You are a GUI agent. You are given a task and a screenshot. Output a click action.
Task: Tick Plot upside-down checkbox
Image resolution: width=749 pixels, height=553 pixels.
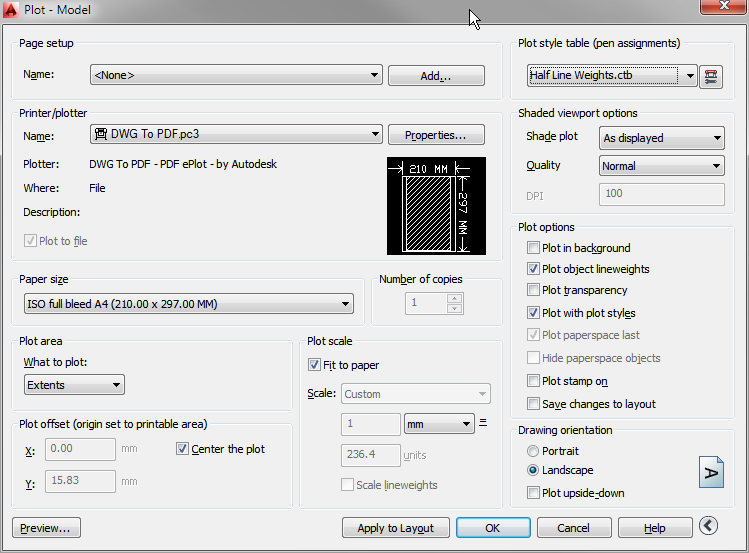click(533, 492)
